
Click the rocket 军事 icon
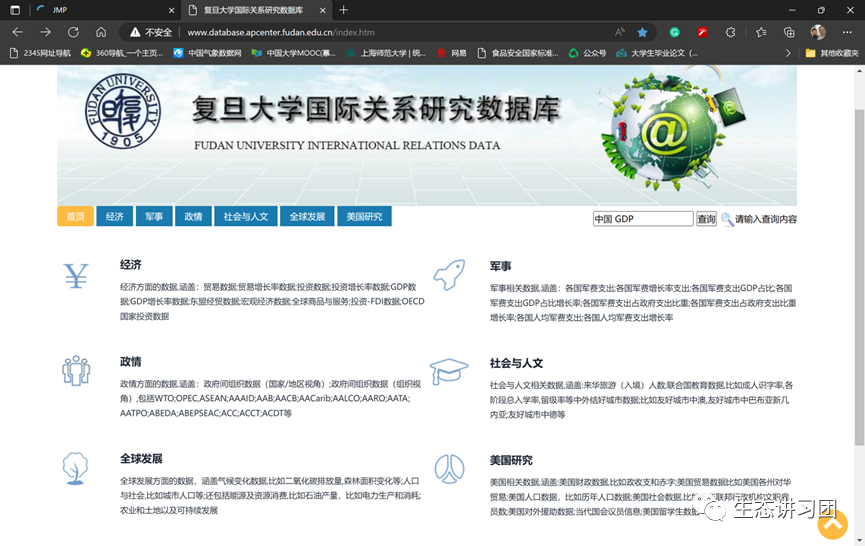[x=449, y=275]
